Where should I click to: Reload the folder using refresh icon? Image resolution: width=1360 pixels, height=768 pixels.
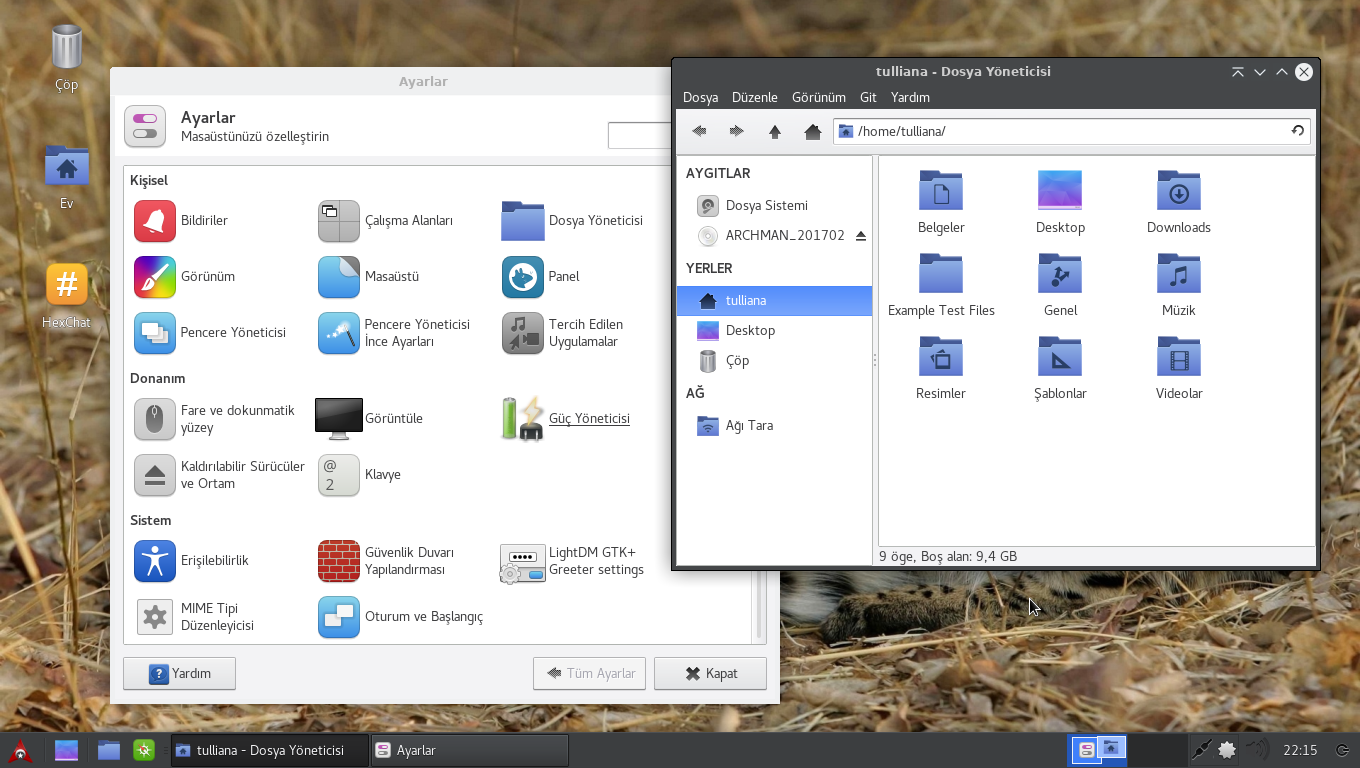coord(1297,131)
